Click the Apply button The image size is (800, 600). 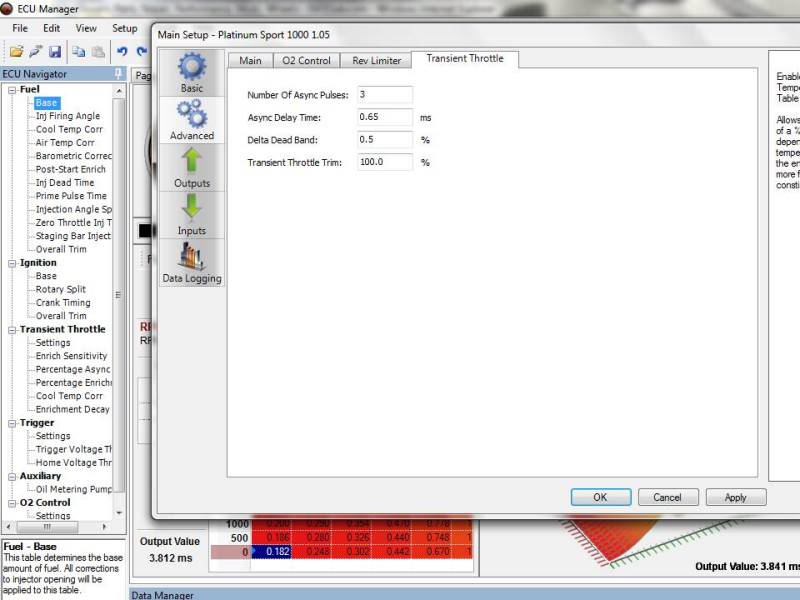pos(735,497)
